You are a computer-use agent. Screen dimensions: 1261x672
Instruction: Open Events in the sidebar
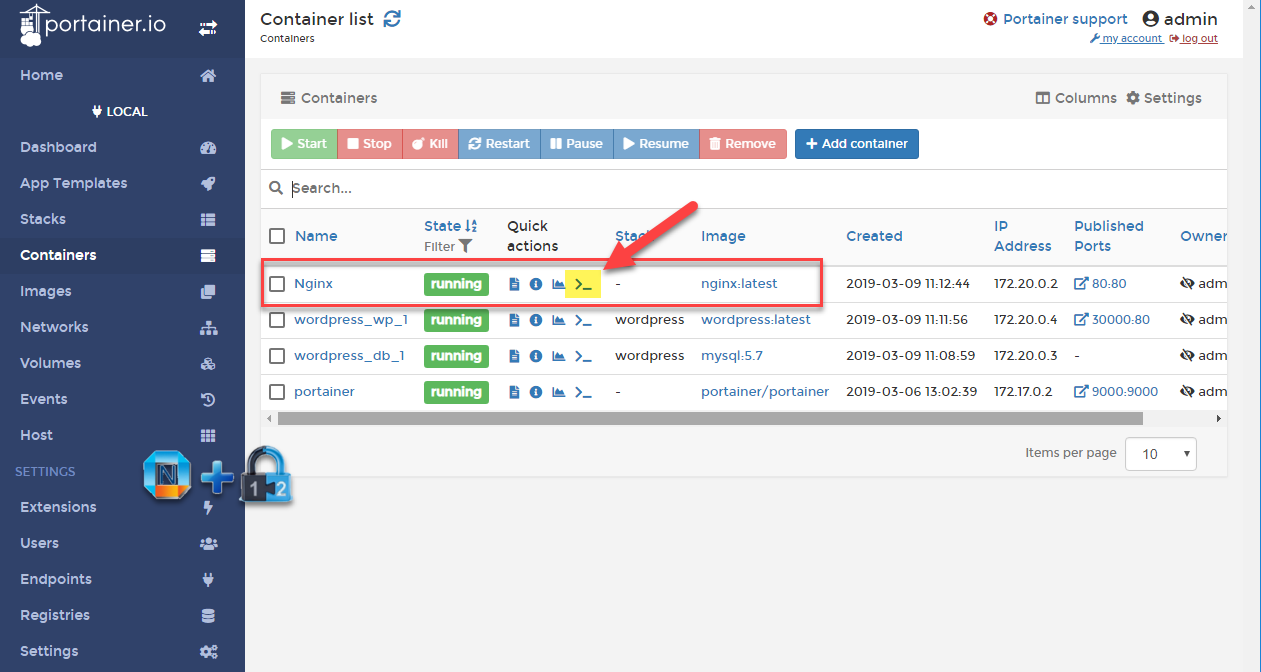point(122,399)
